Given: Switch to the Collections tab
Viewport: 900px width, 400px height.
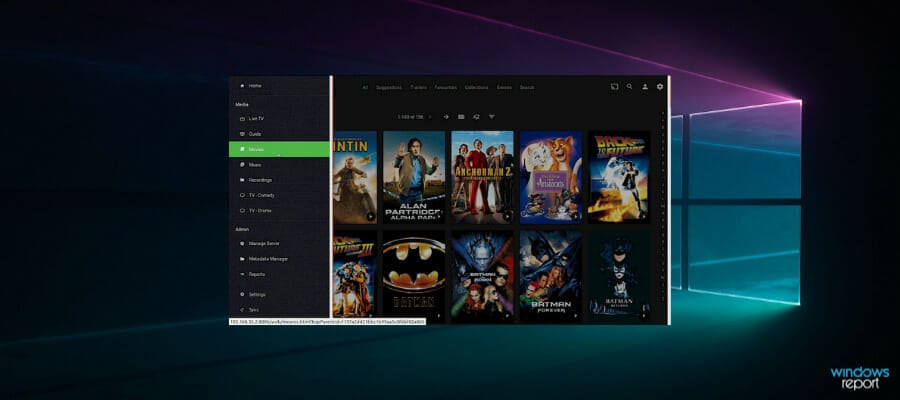Looking at the screenshot, I should [476, 88].
